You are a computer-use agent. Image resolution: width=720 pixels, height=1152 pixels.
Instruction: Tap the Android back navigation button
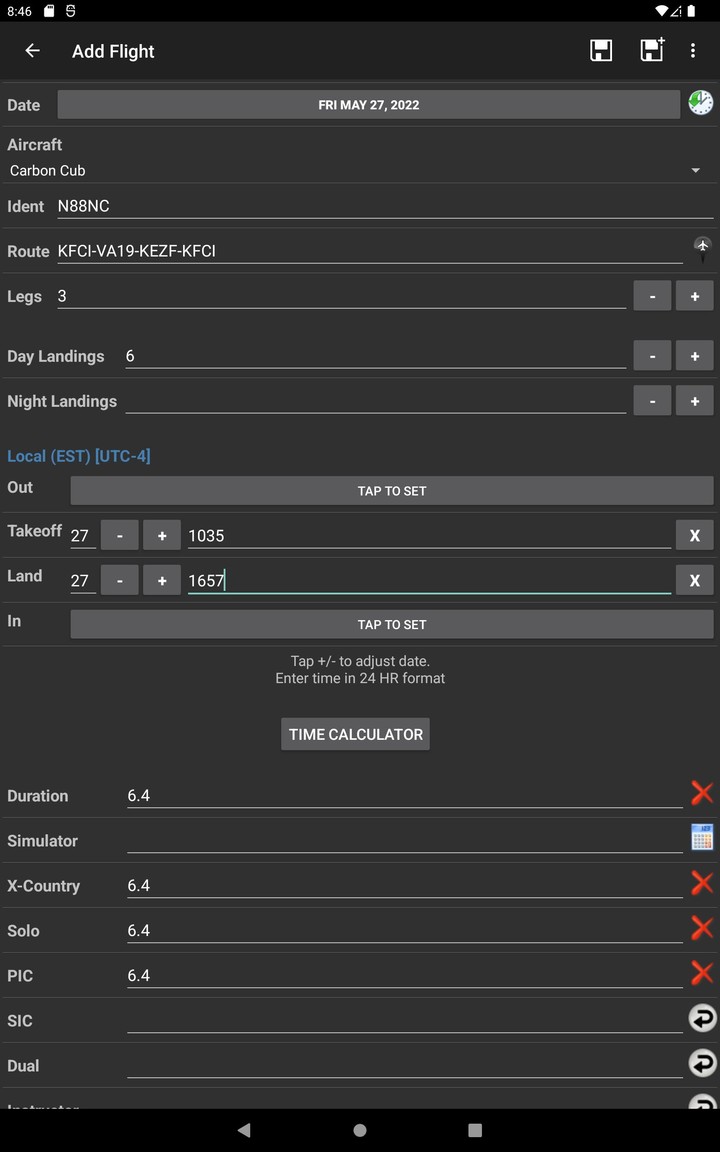tap(244, 1130)
